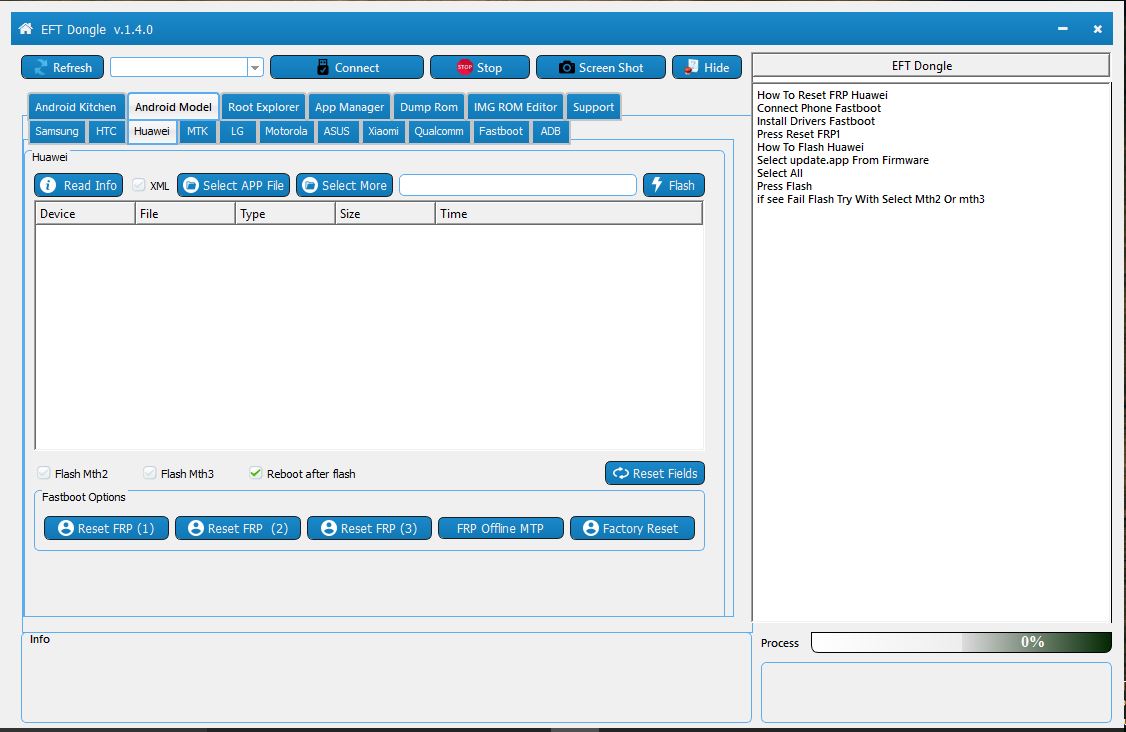Click inside the port combo box field
1126x732 pixels.
pyautogui.click(x=179, y=68)
